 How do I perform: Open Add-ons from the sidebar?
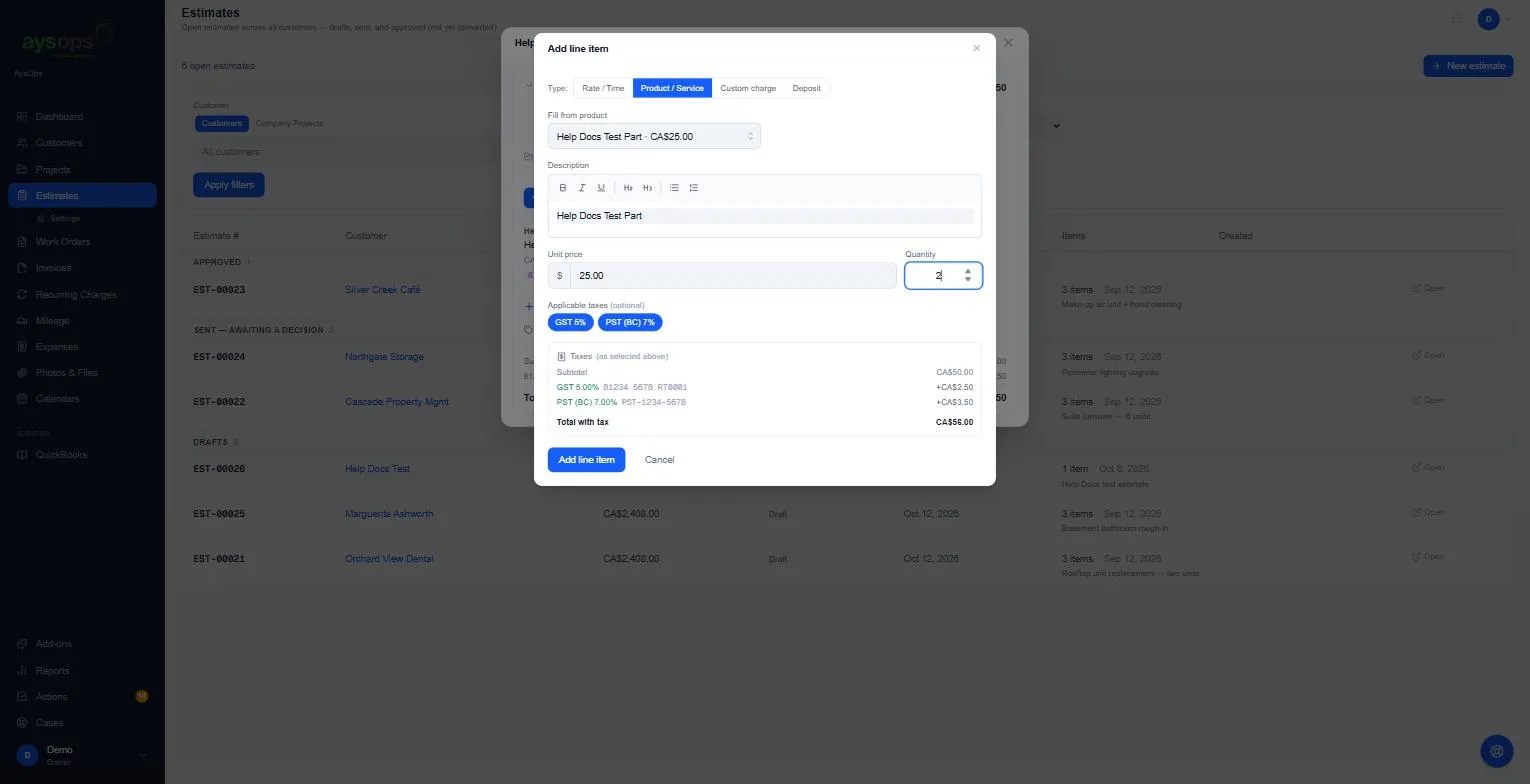point(53,644)
